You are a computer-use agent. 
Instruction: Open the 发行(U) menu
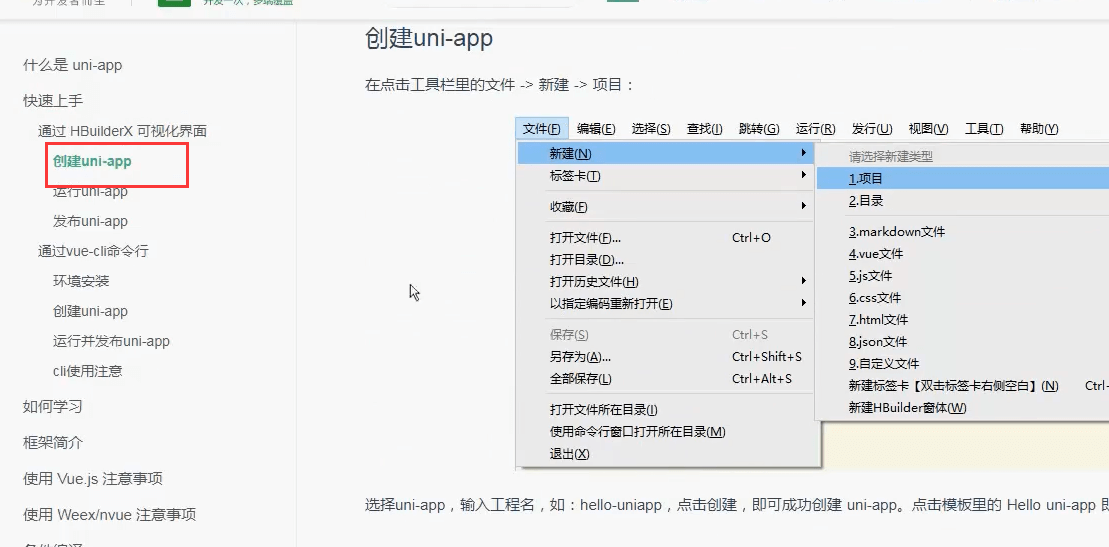pyautogui.click(x=872, y=129)
